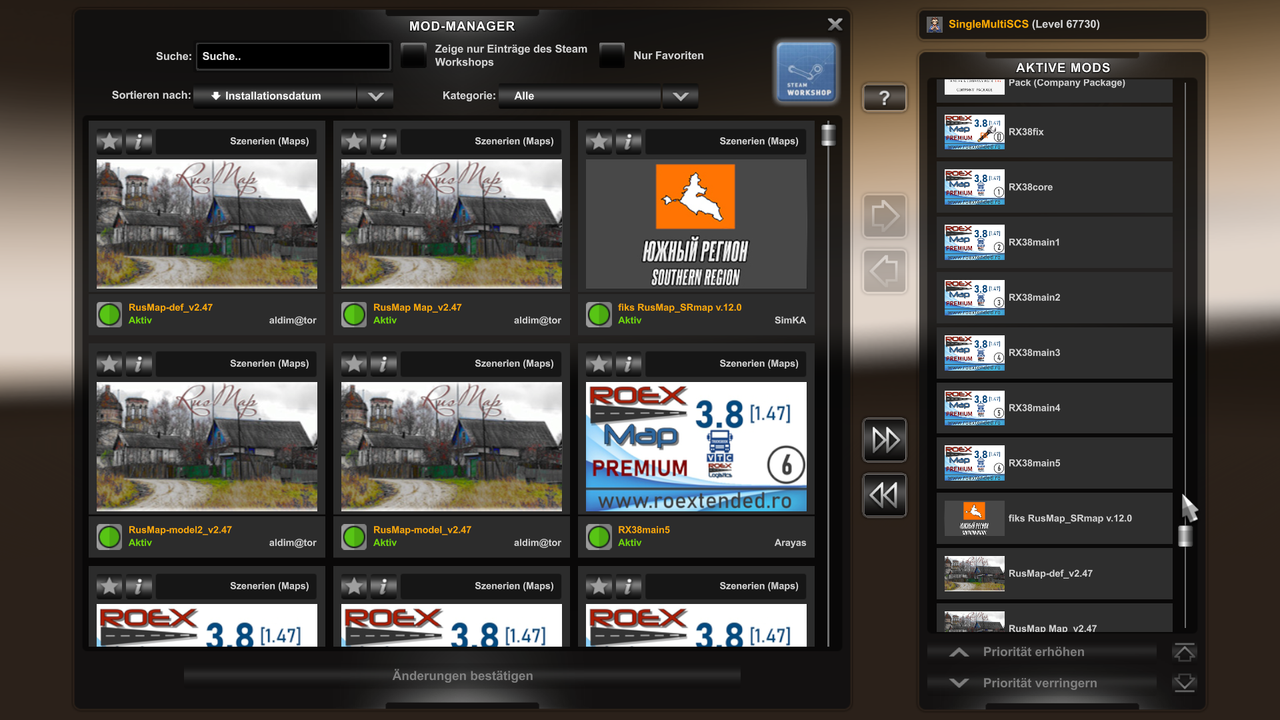Select RX38main2 in active mods
This screenshot has width=1280, height=720.
pos(1054,297)
